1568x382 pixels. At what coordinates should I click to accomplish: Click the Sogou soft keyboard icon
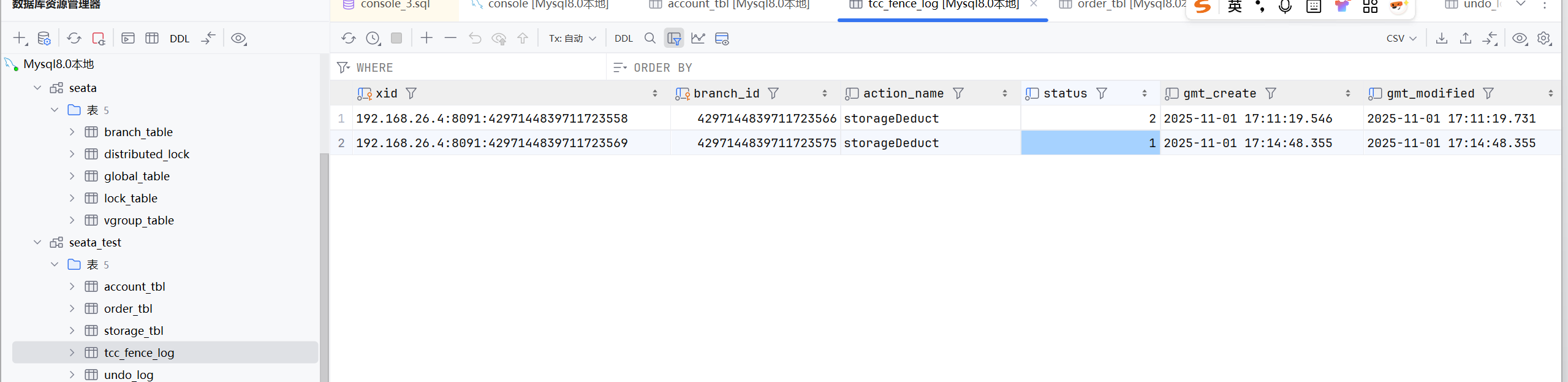(x=1314, y=6)
